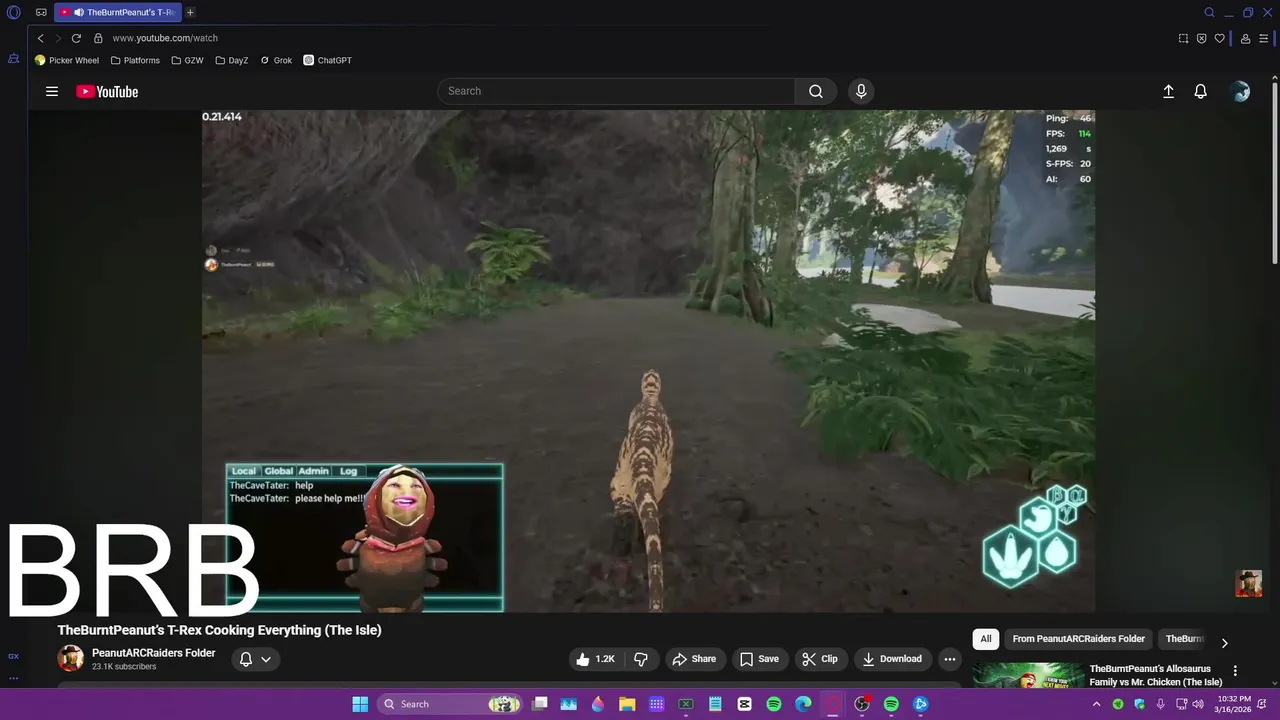This screenshot has width=1280, height=720.
Task: Open the ChatGPT bookmark
Action: pyautogui.click(x=328, y=60)
